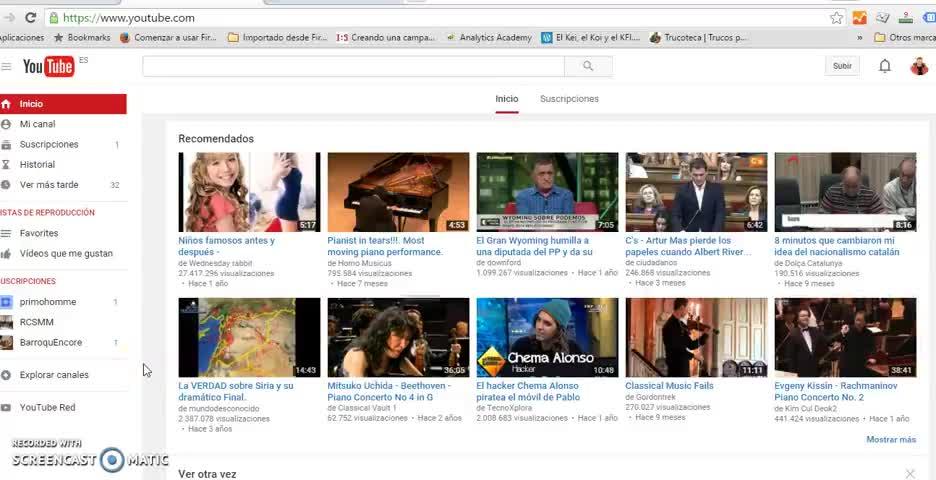Image resolution: width=936 pixels, height=480 pixels.
Task: Bookmark page with the star icon
Action: [836, 18]
